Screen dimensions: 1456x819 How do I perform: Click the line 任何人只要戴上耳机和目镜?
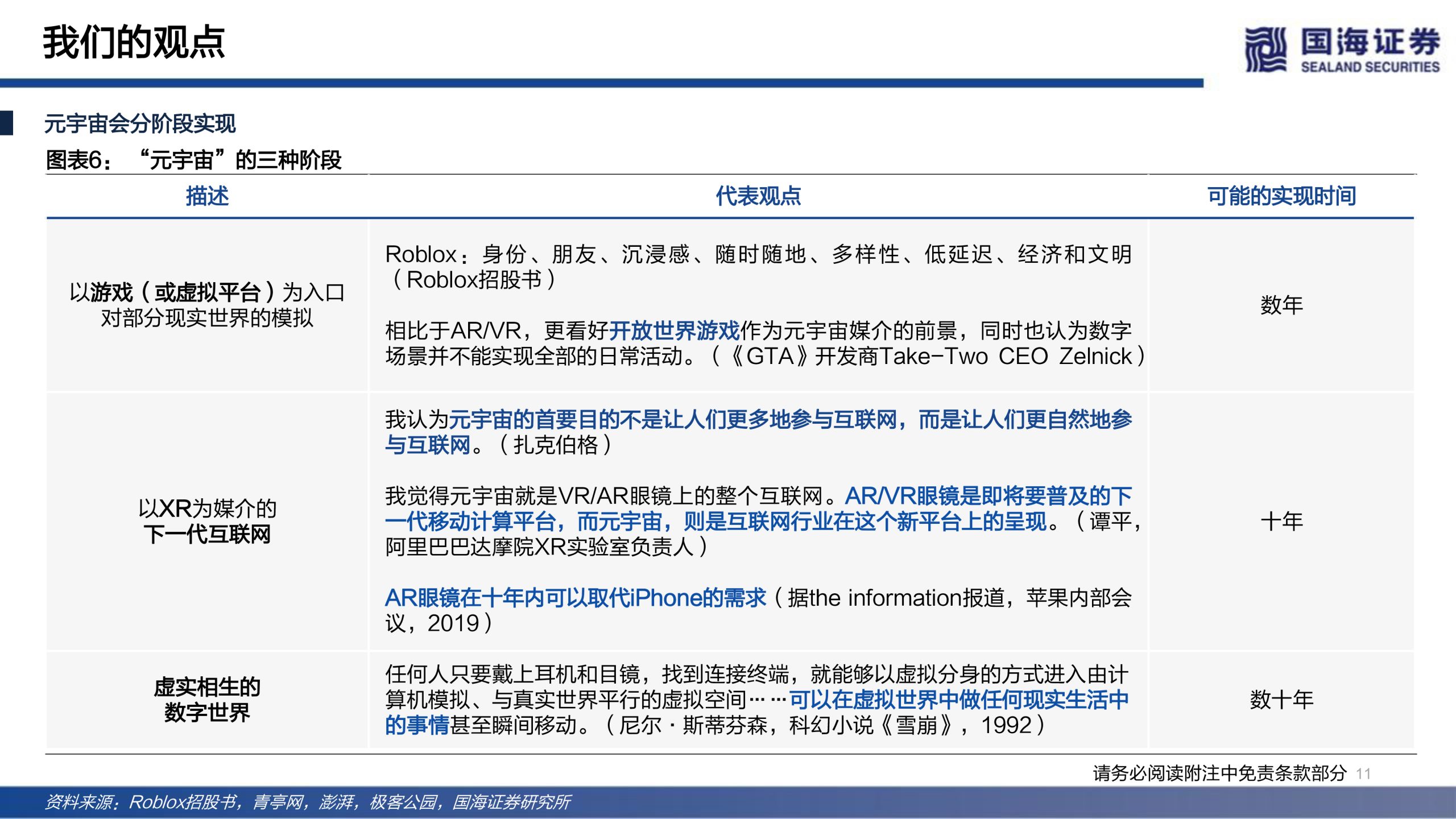point(512,675)
